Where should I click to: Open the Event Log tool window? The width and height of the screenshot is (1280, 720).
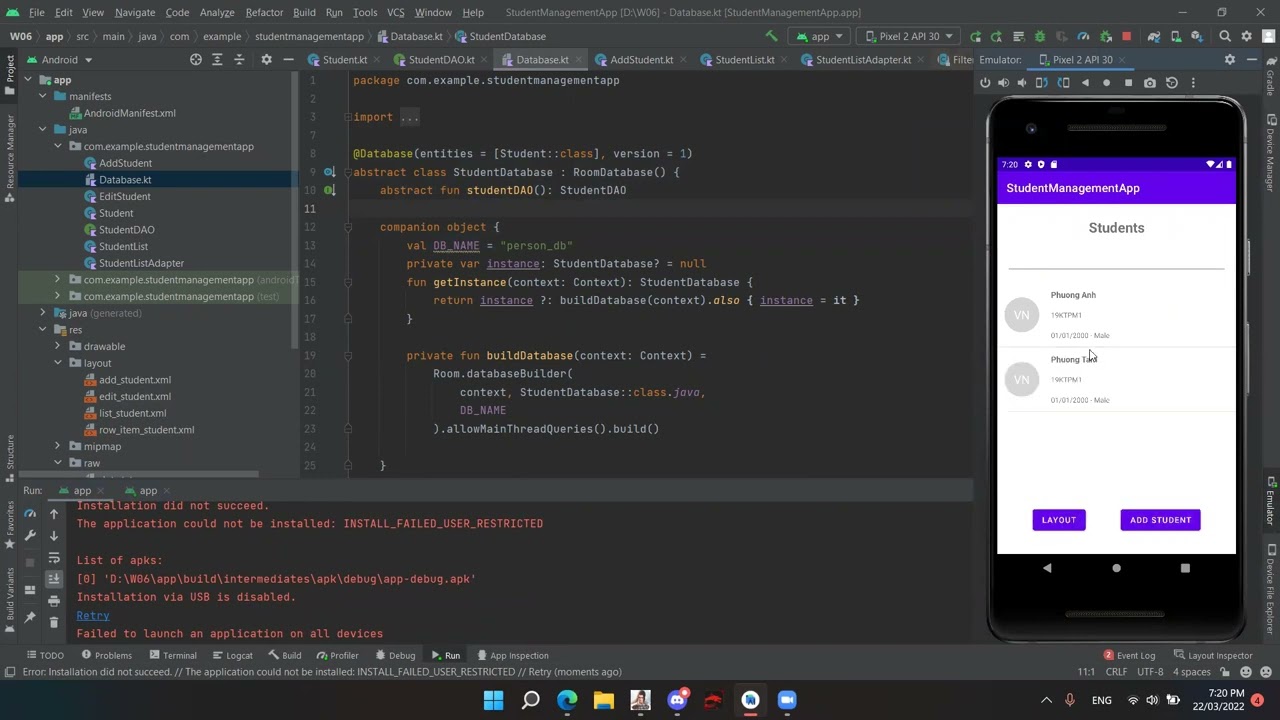[x=1129, y=656]
